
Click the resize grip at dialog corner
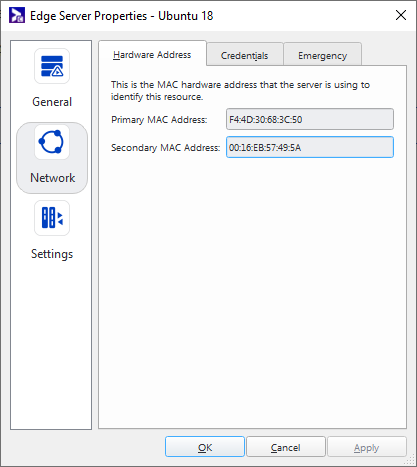pos(409,459)
